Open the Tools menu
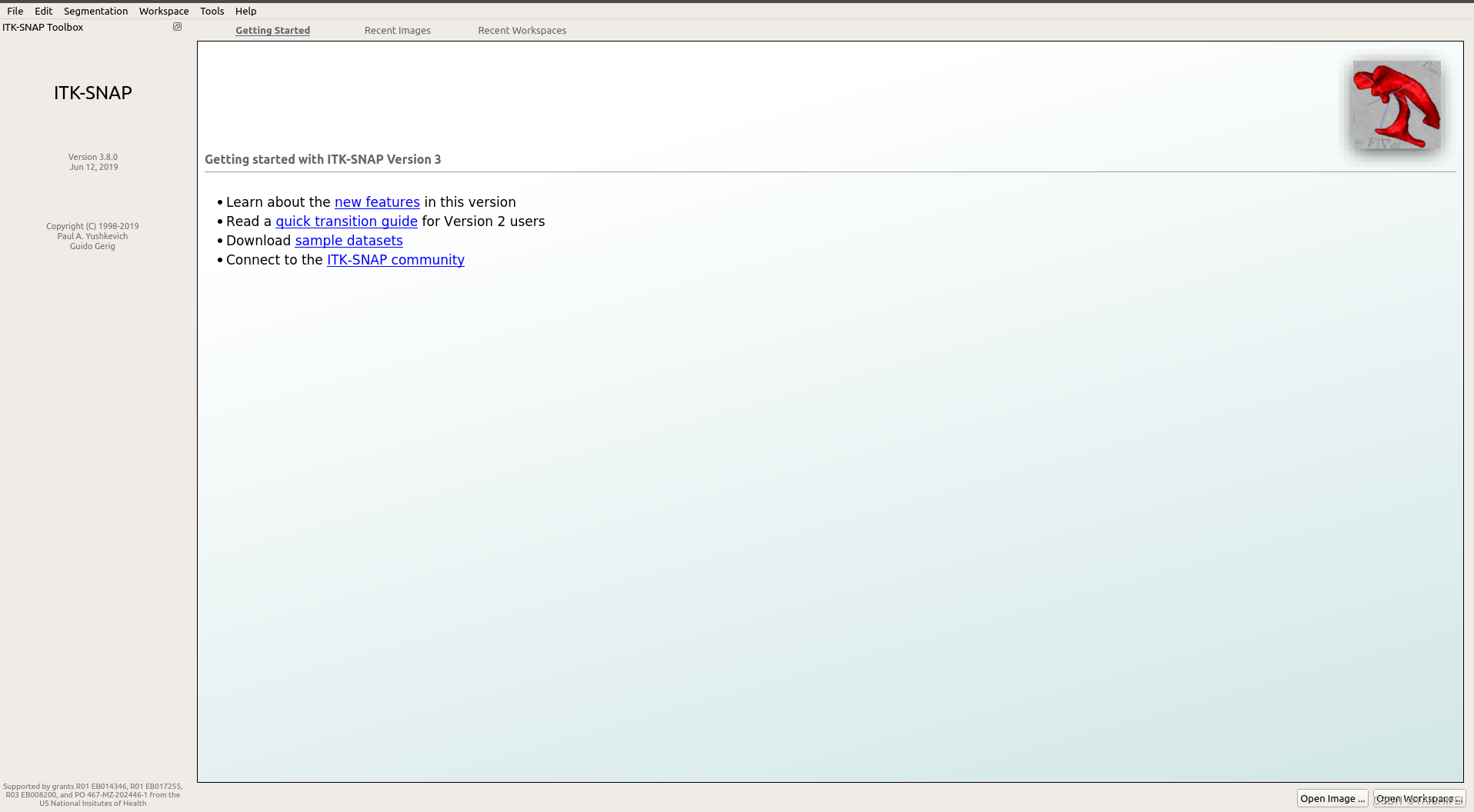This screenshot has height=812, width=1474. pos(212,11)
